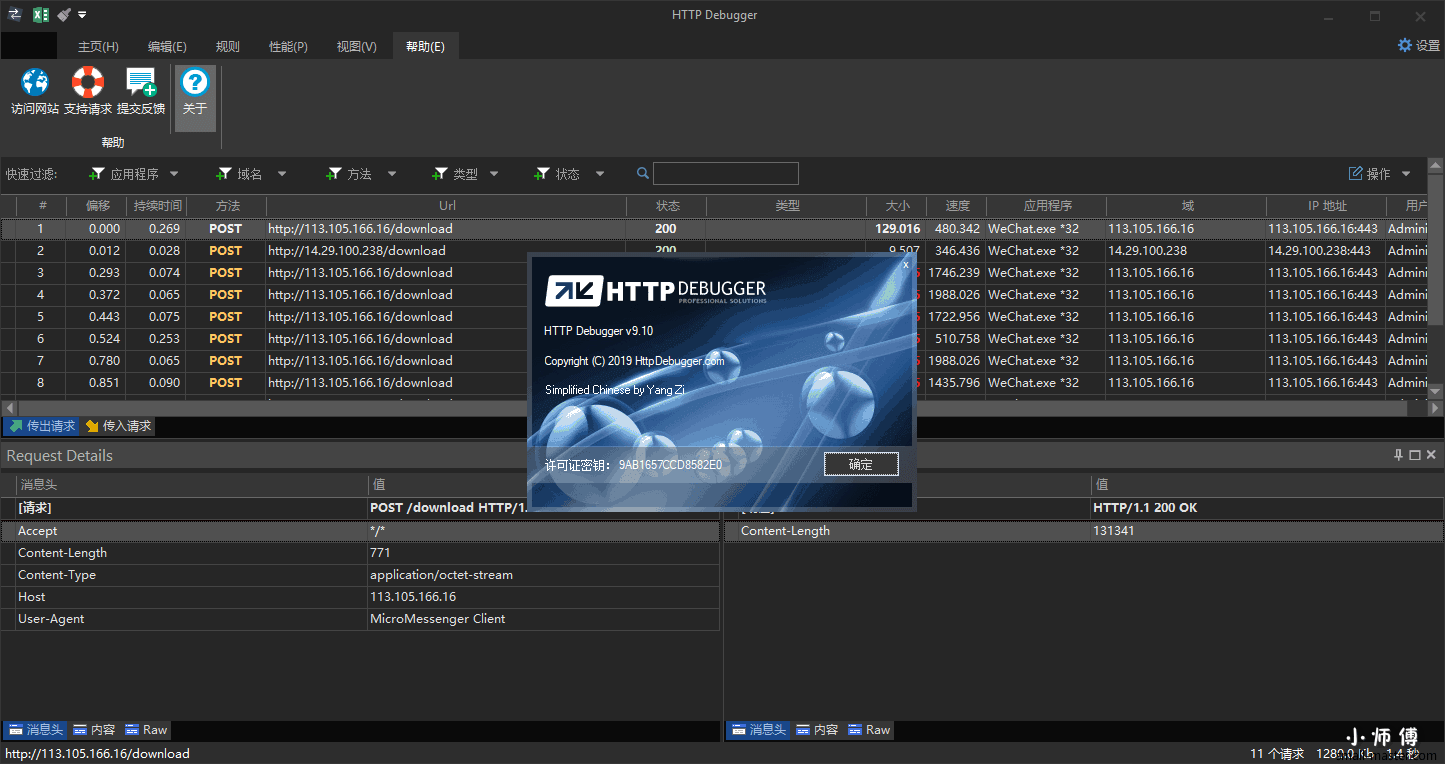Switch to the Performance (性能) ribbon tab

(288, 47)
